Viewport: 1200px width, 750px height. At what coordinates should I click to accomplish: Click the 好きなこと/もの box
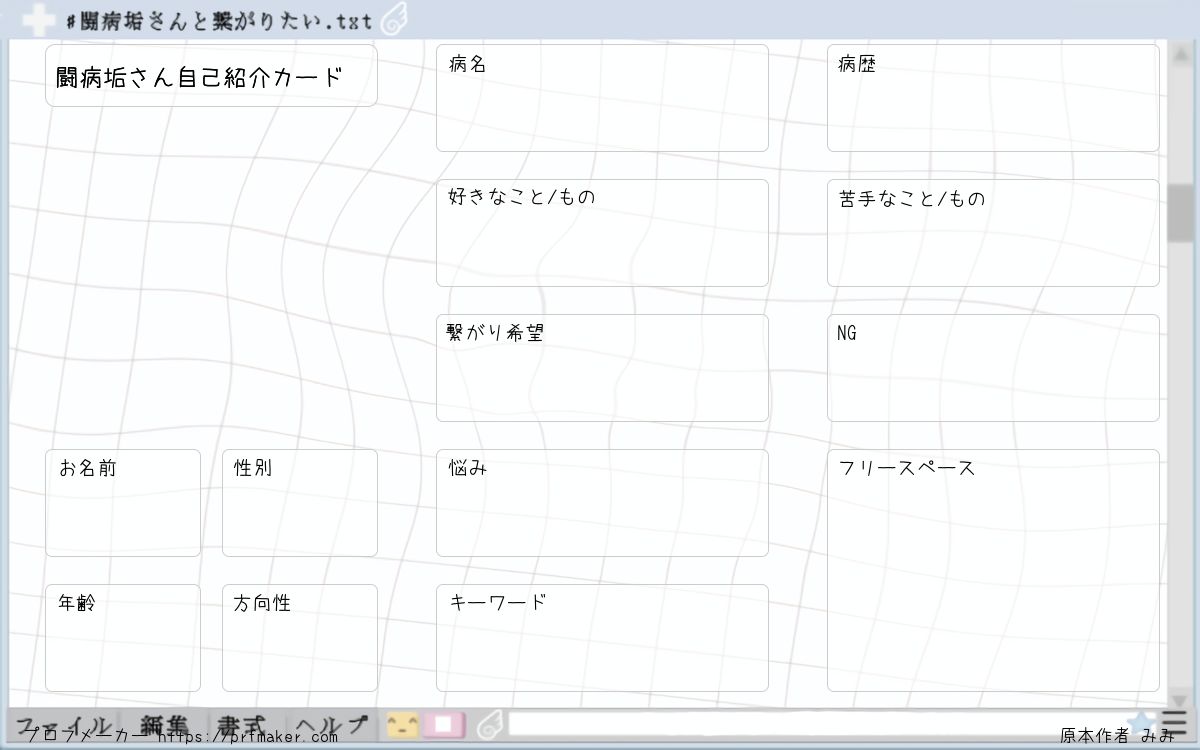[602, 233]
